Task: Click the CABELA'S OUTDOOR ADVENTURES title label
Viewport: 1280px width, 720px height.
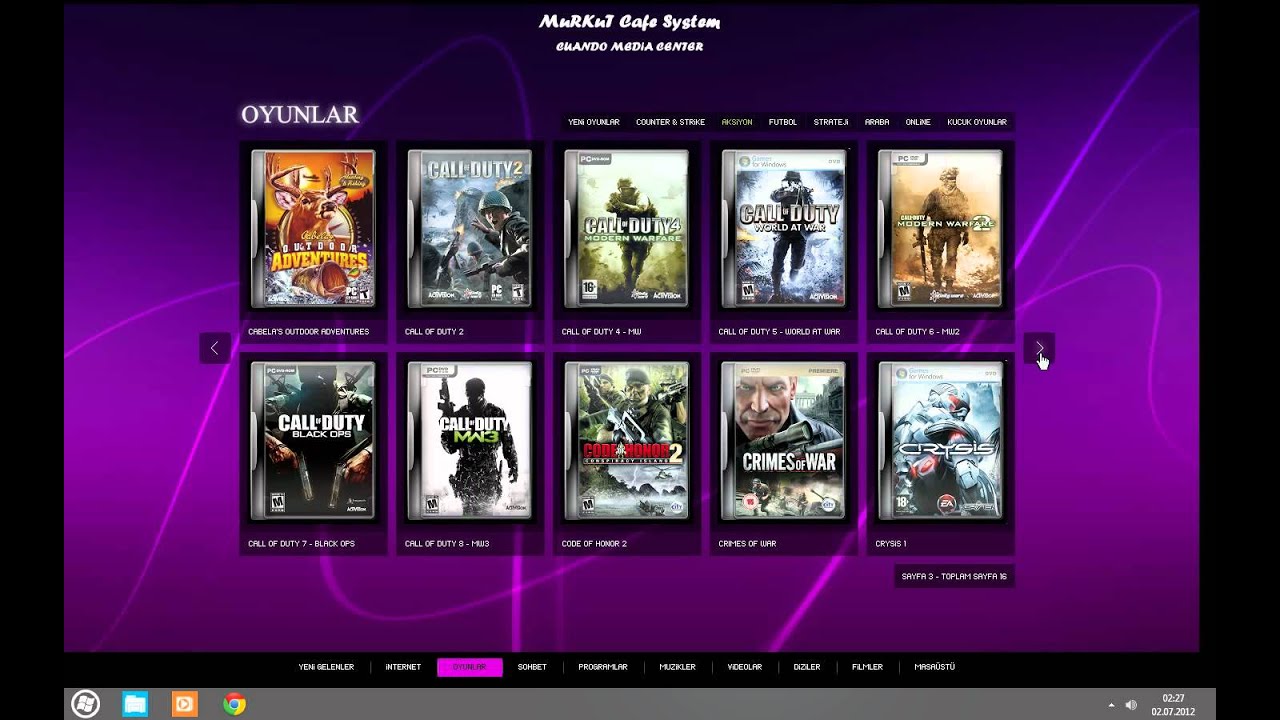Action: (309, 332)
